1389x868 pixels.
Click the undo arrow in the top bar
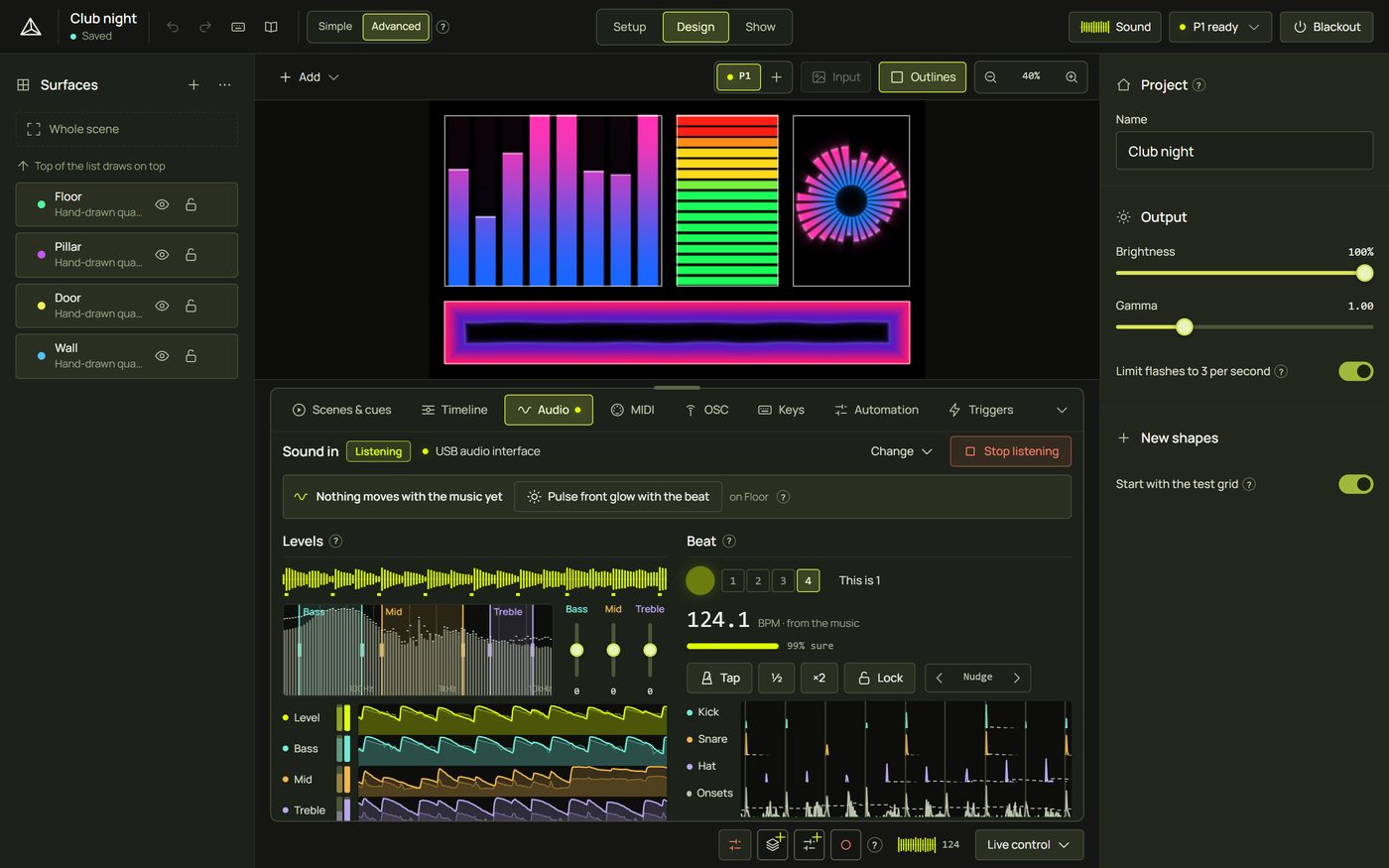tap(173, 27)
